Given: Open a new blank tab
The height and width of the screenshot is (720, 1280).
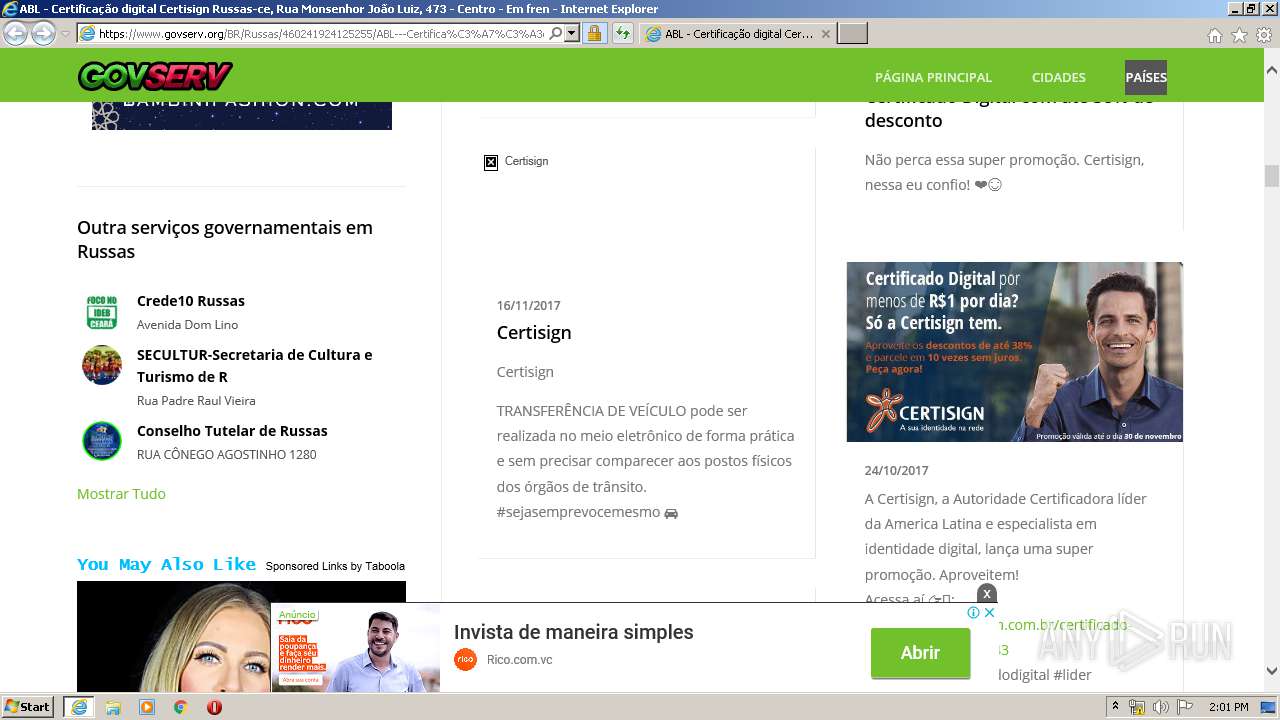Looking at the screenshot, I should [x=852, y=33].
